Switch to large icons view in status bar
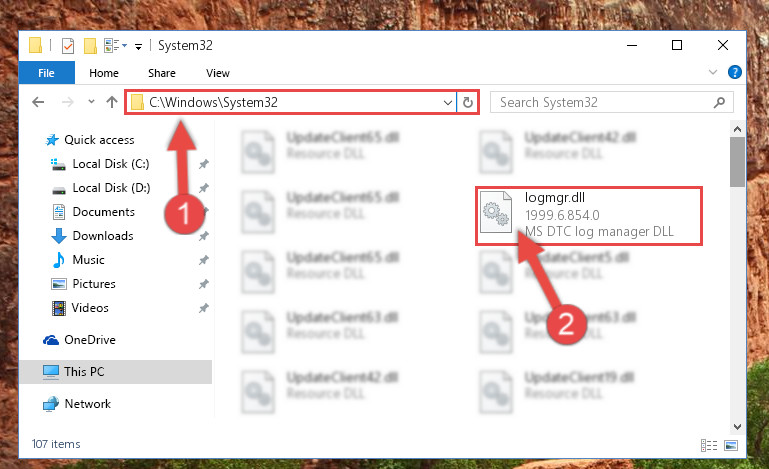Image resolution: width=769 pixels, height=469 pixels. 731,445
